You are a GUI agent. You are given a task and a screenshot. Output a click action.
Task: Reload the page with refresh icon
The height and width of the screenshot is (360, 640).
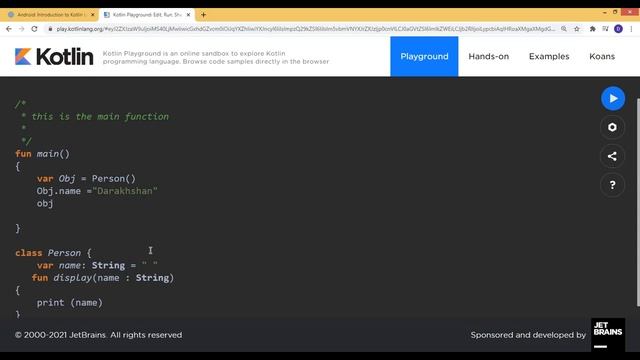34,29
